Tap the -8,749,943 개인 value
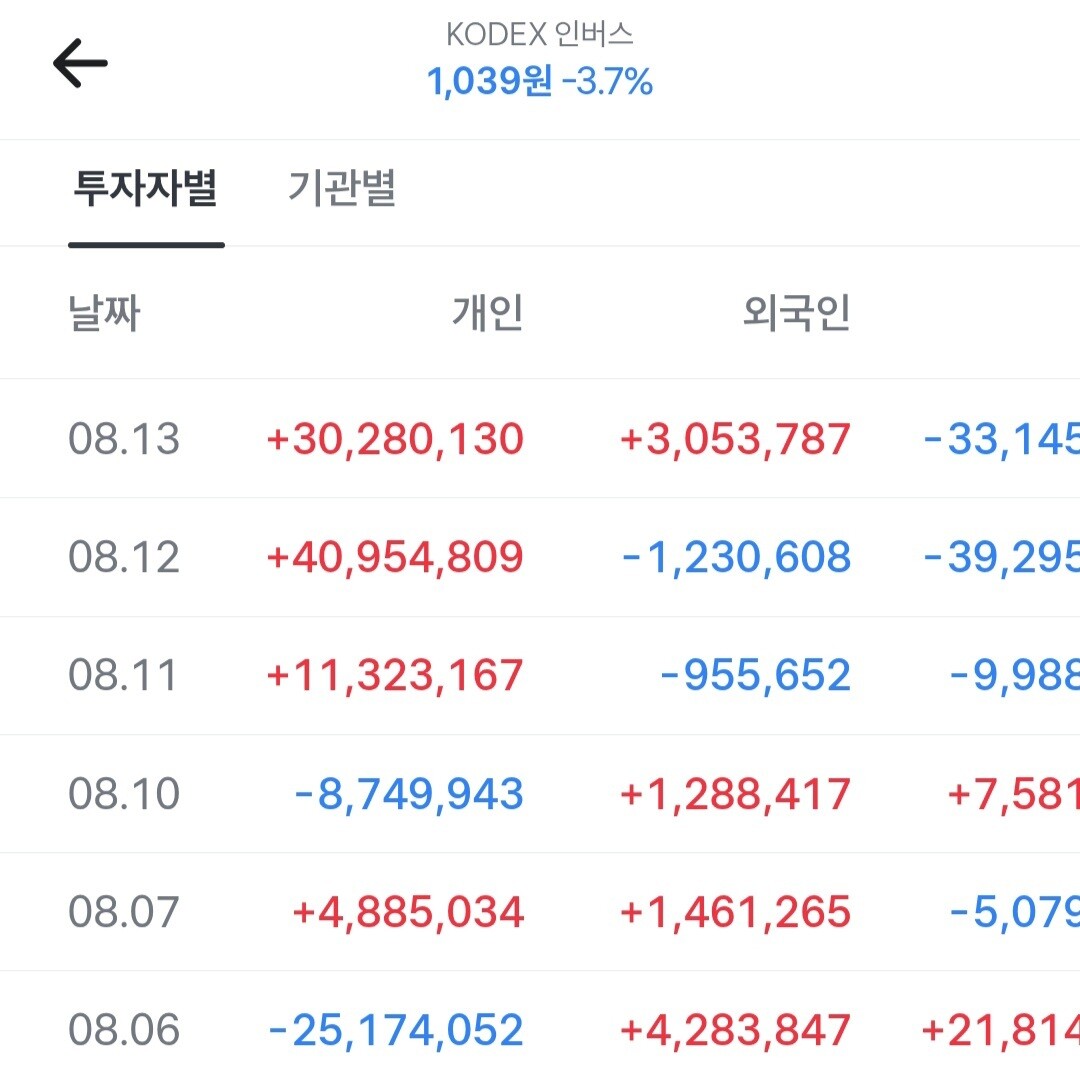The image size is (1080, 1080). 409,794
